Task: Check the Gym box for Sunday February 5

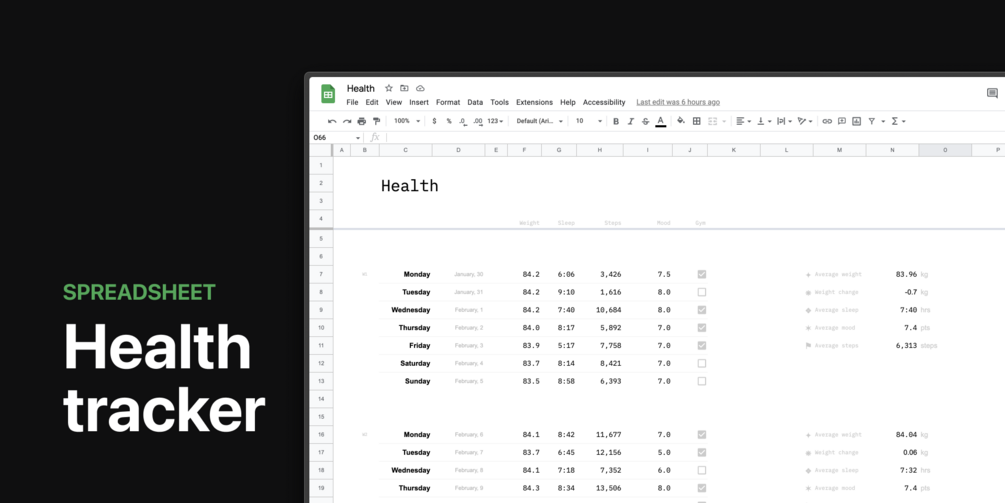Action: pos(702,381)
